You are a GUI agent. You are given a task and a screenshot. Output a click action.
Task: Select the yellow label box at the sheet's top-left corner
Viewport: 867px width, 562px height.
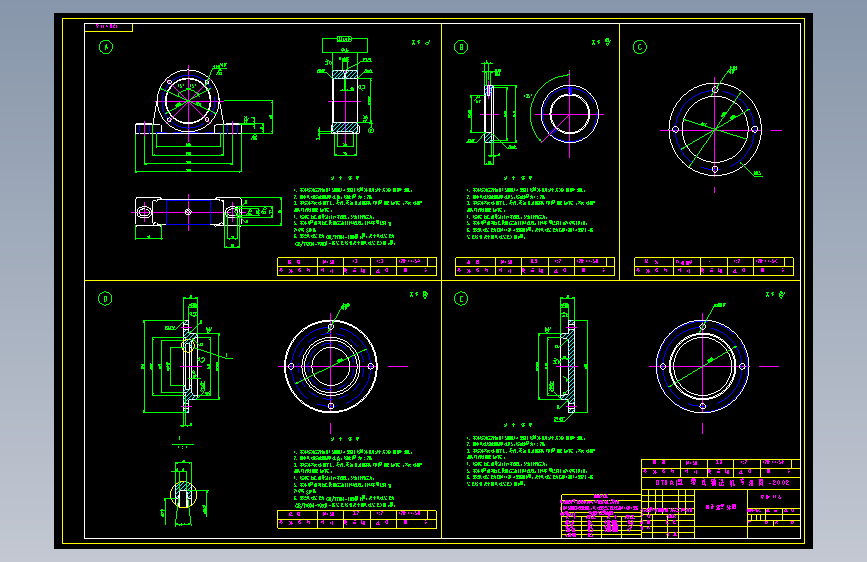point(108,27)
